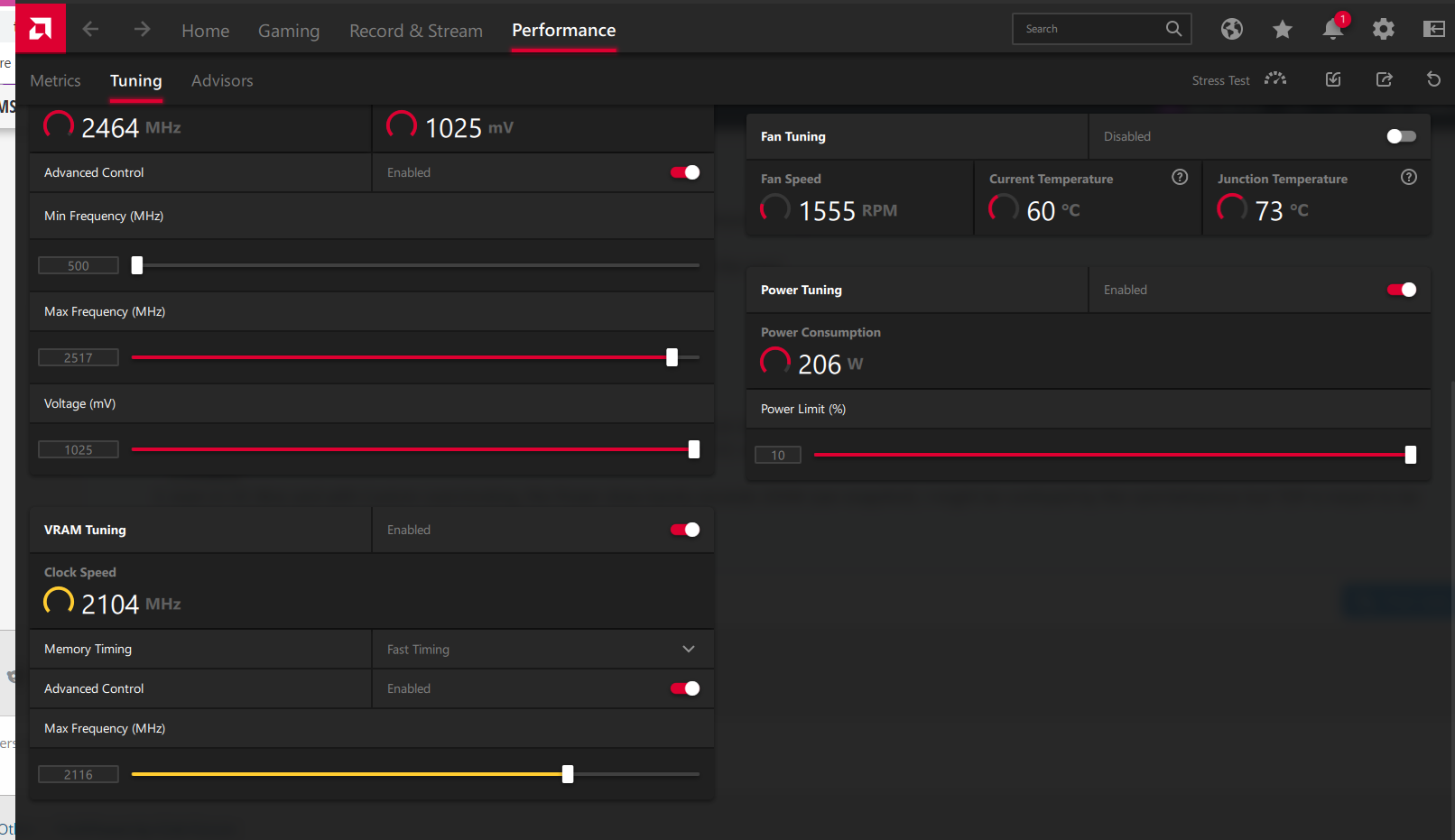Screen dimensions: 1455x840
Task: Click the VRAM 2116 frequency field
Action: pos(79,774)
